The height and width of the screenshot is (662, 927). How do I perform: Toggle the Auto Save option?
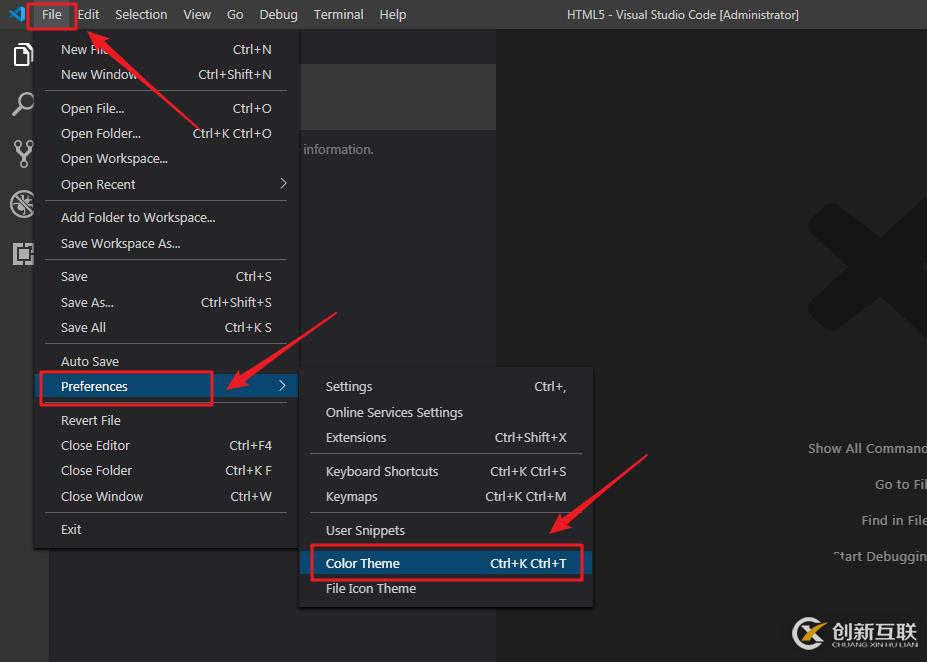pyautogui.click(x=166, y=361)
